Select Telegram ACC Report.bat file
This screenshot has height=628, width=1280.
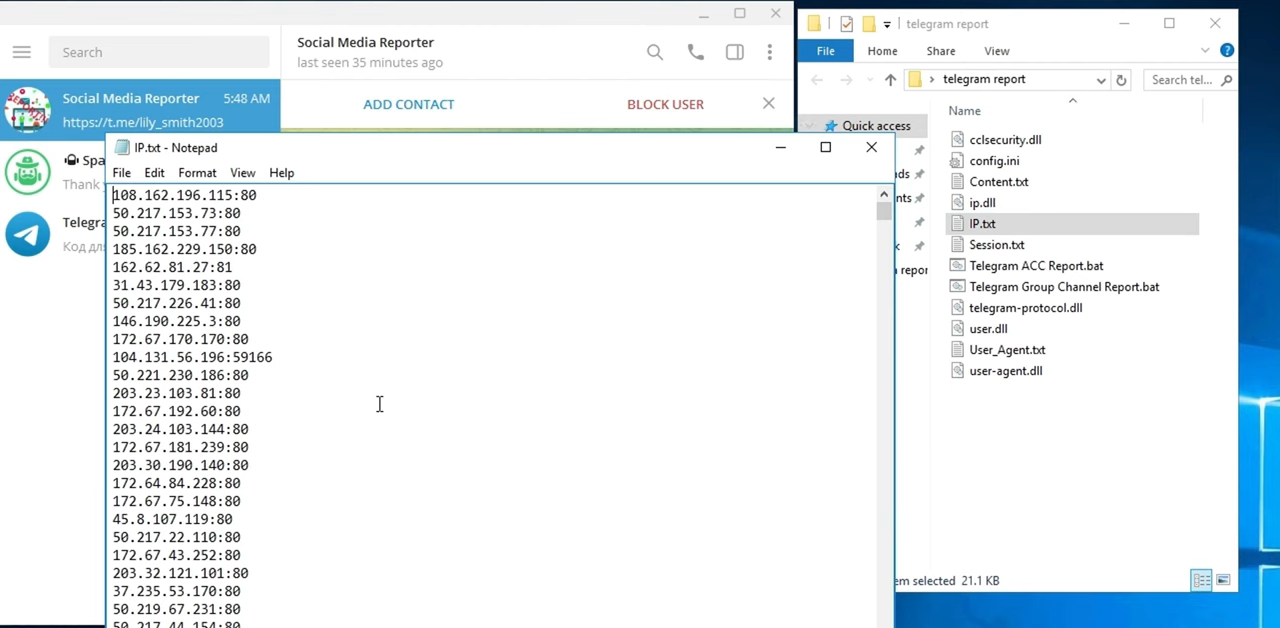click(1036, 266)
